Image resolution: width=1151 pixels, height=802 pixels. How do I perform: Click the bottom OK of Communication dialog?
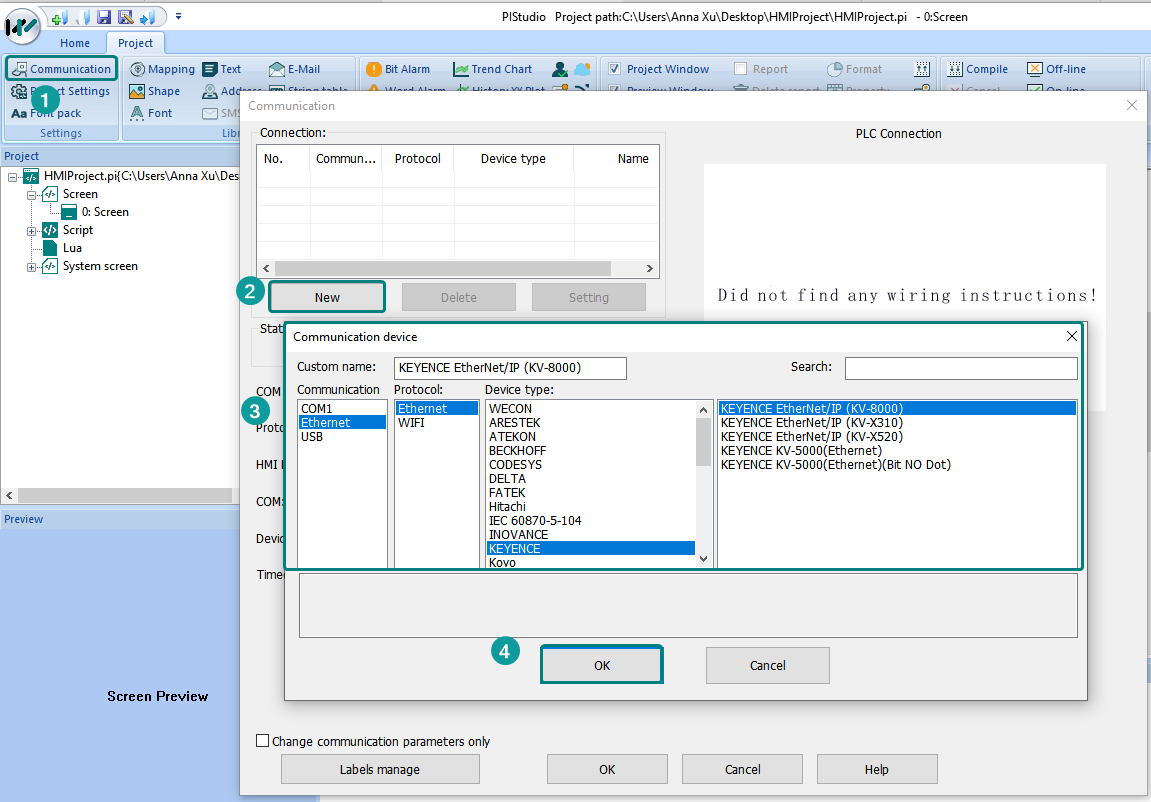[607, 769]
